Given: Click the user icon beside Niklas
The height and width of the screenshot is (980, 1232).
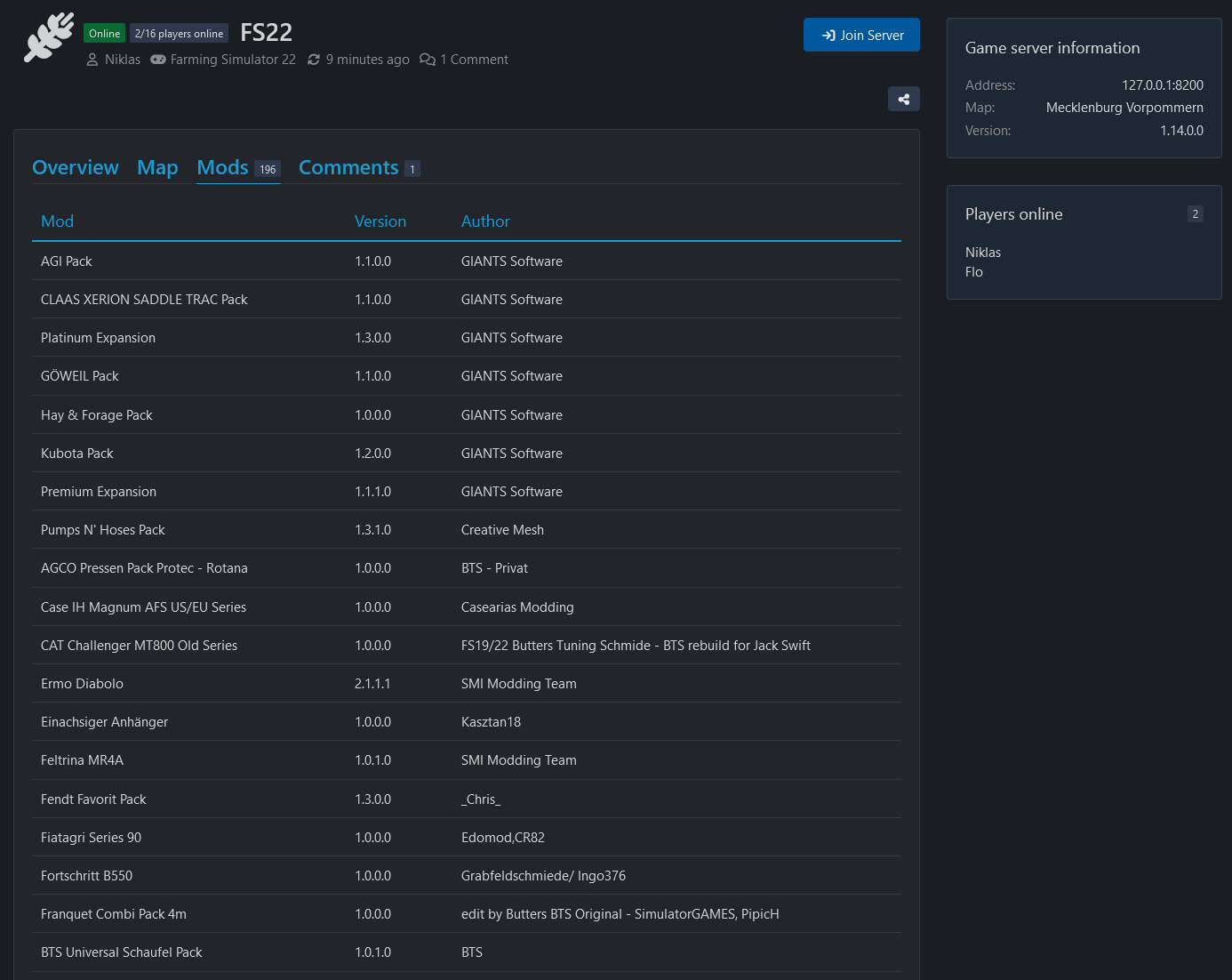Looking at the screenshot, I should coord(92,60).
